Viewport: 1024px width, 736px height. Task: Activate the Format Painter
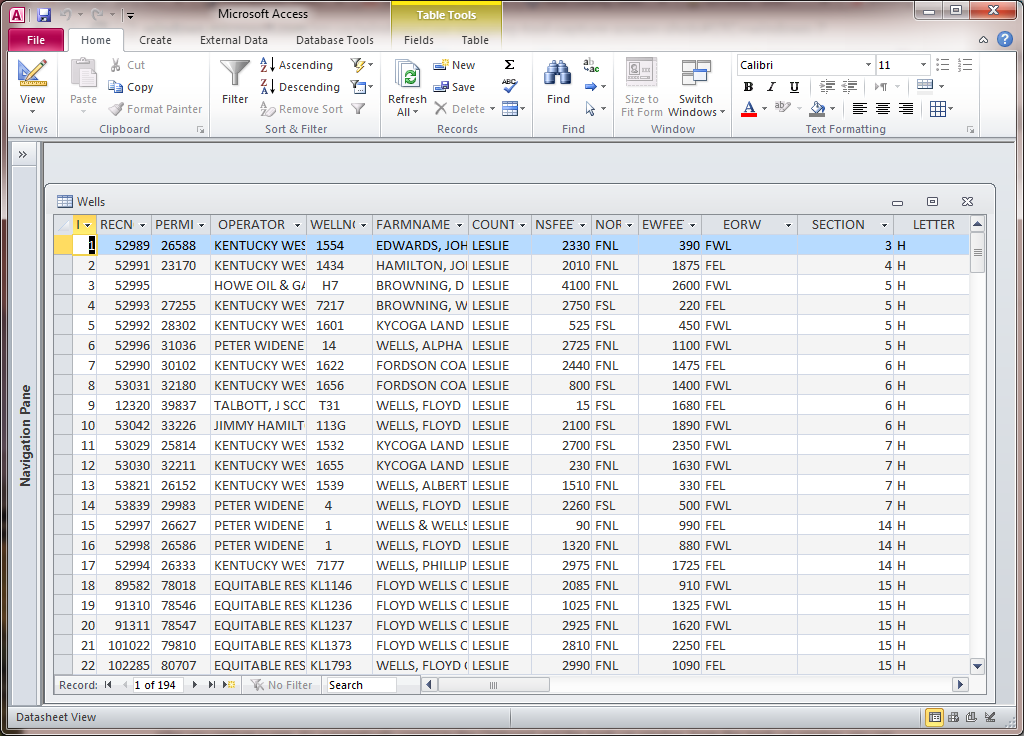155,109
